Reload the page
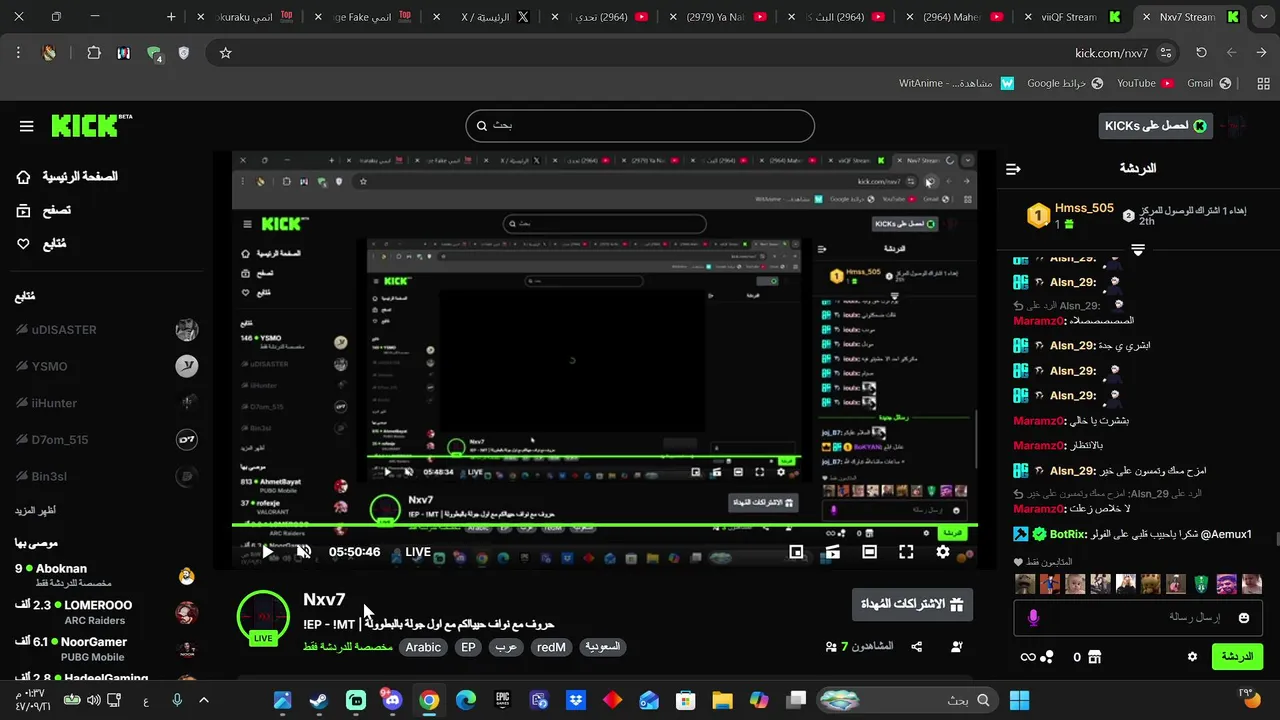 [x=1201, y=53]
